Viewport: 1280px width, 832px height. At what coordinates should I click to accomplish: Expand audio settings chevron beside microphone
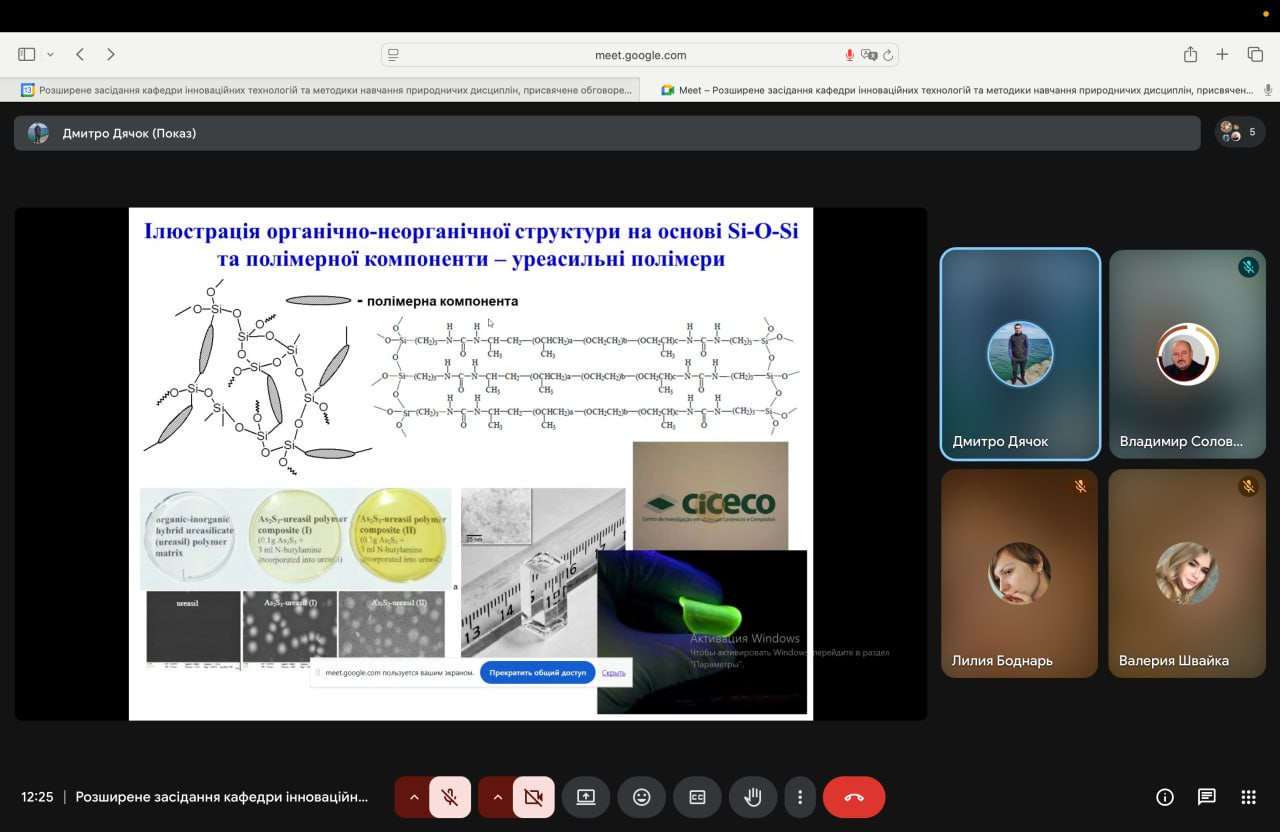(413, 797)
